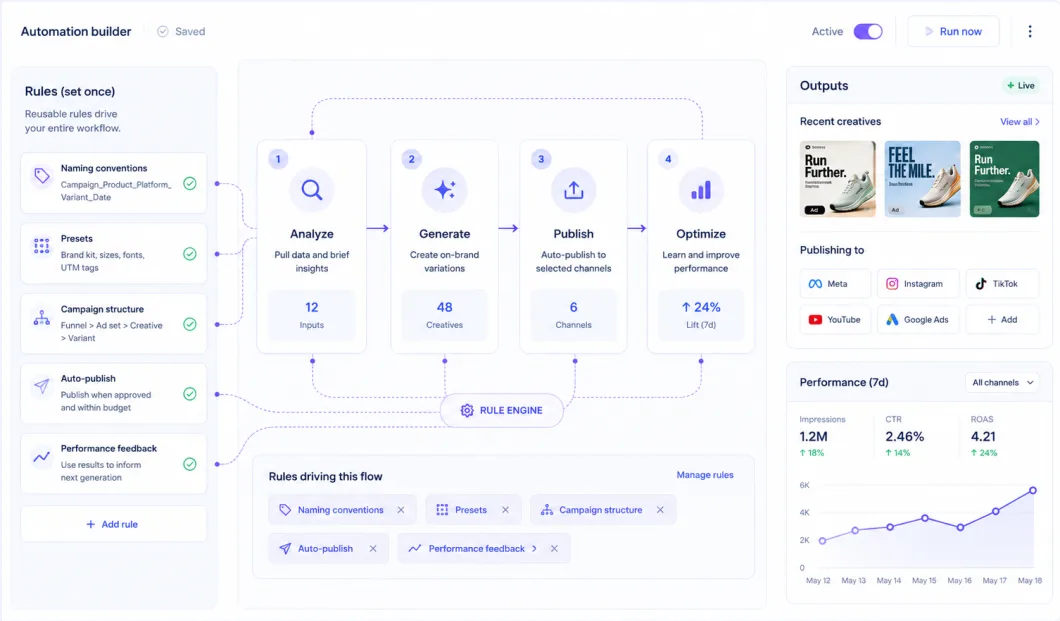Open the green Run Further creative thumbnail
Image resolution: width=1060 pixels, height=621 pixels.
click(1005, 179)
